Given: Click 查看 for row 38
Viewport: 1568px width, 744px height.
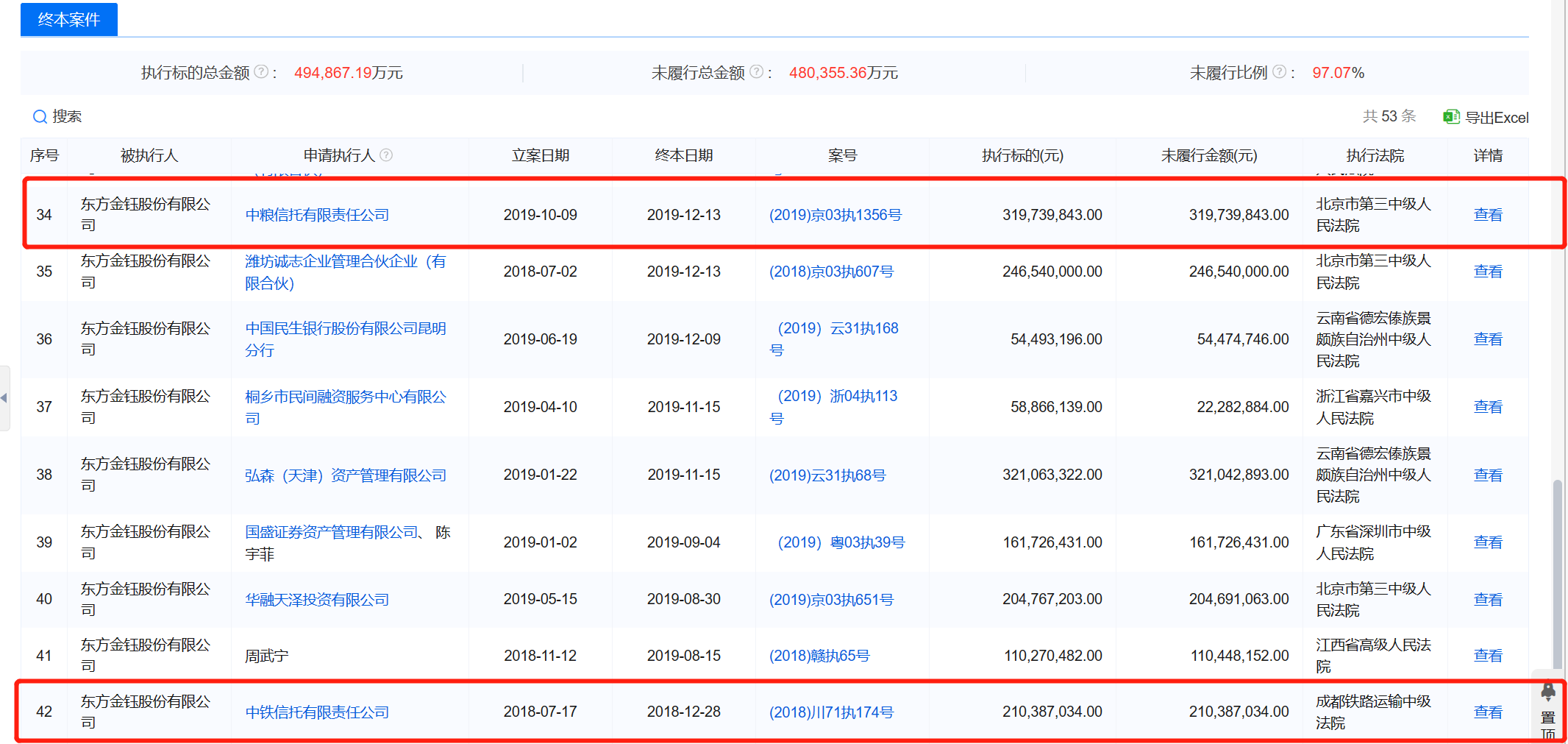Looking at the screenshot, I should click(1488, 475).
